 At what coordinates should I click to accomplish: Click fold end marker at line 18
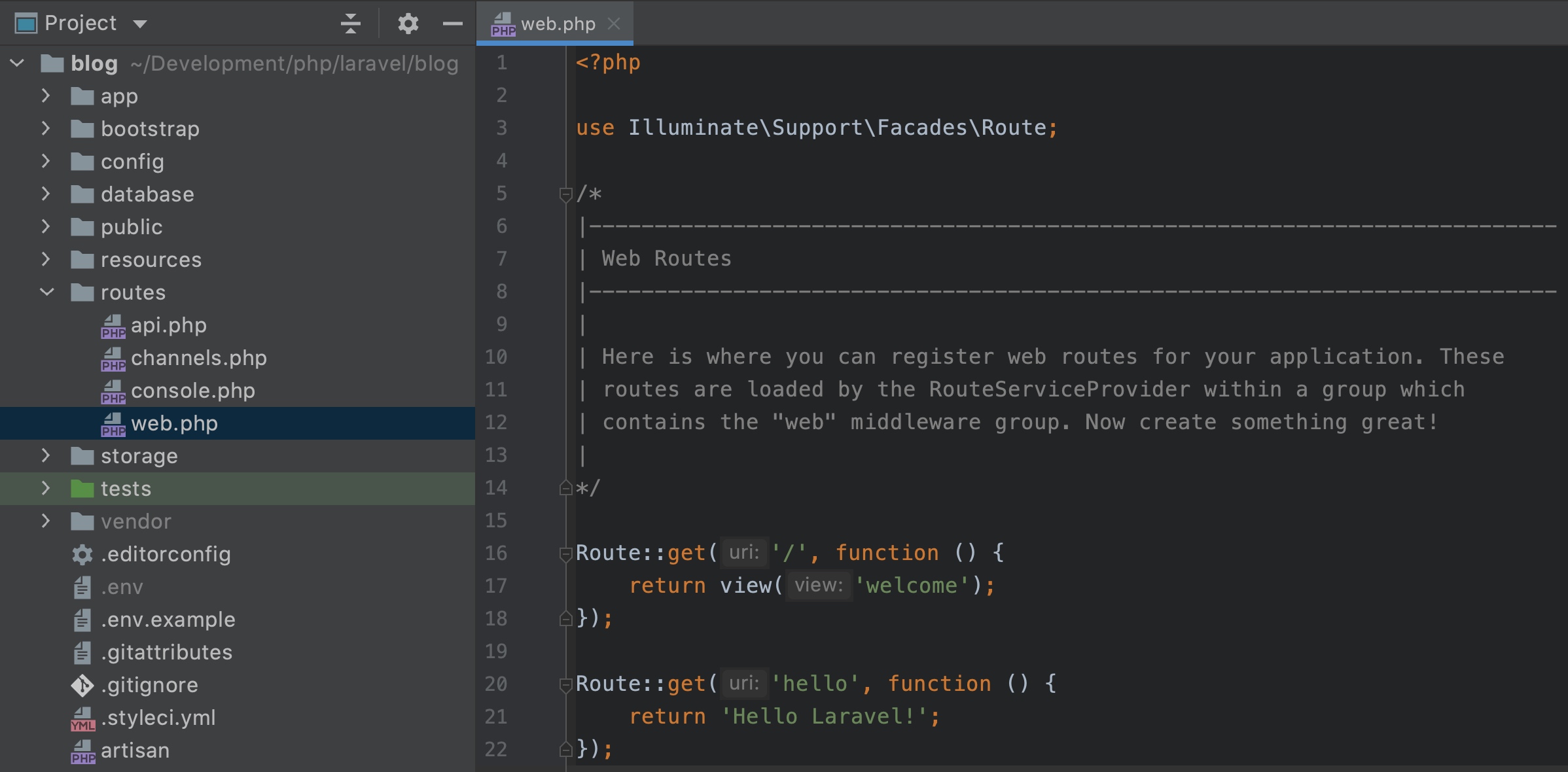566,619
